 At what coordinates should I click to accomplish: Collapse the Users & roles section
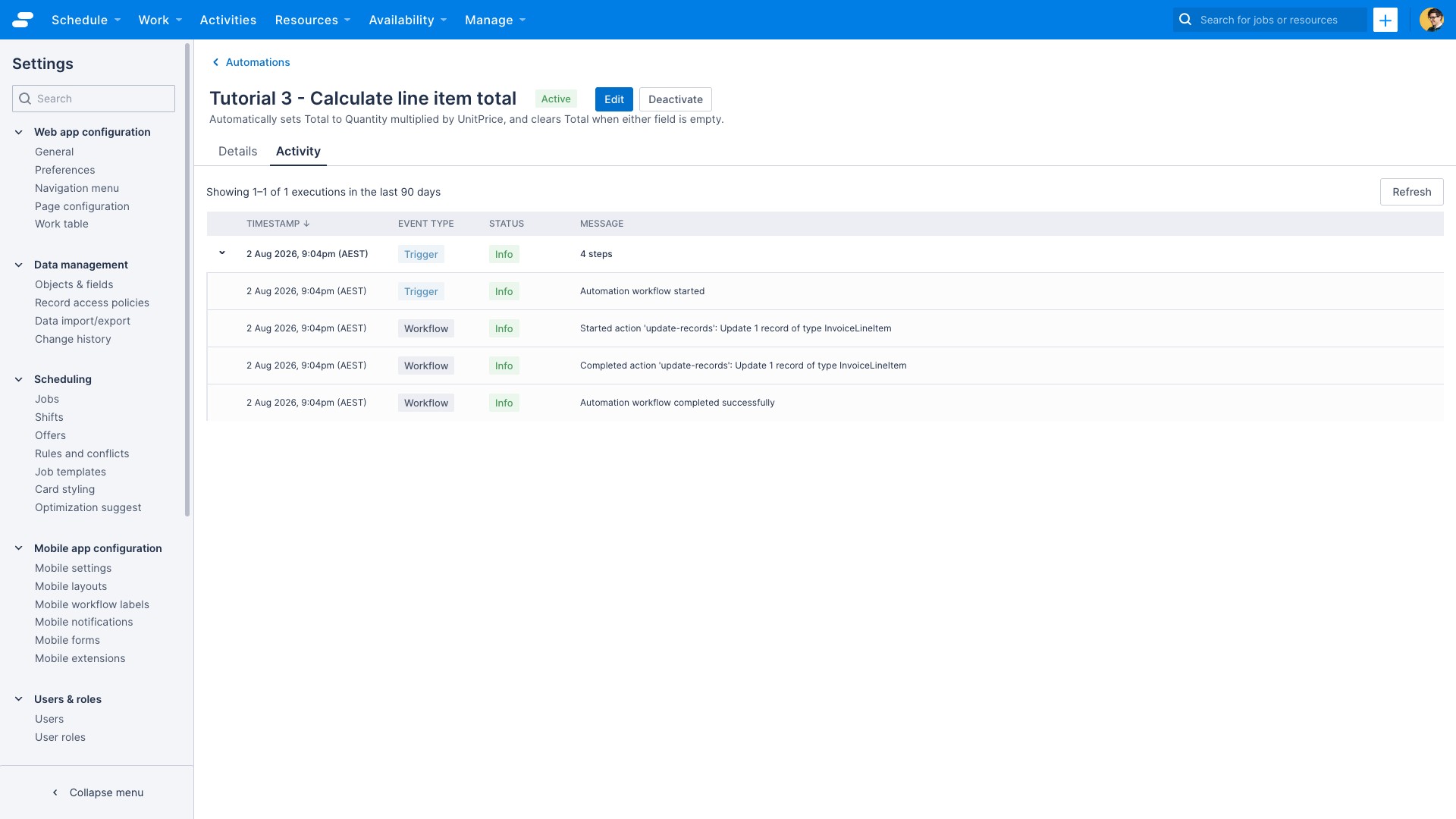(x=19, y=699)
